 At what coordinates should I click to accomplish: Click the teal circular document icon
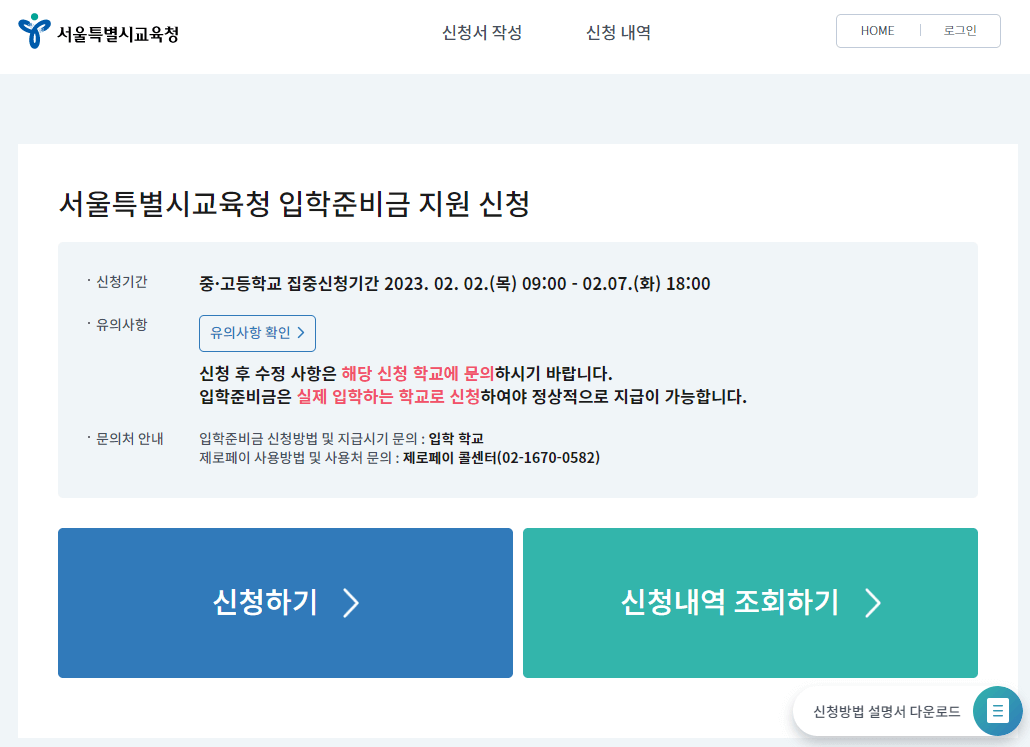[x=997, y=711]
